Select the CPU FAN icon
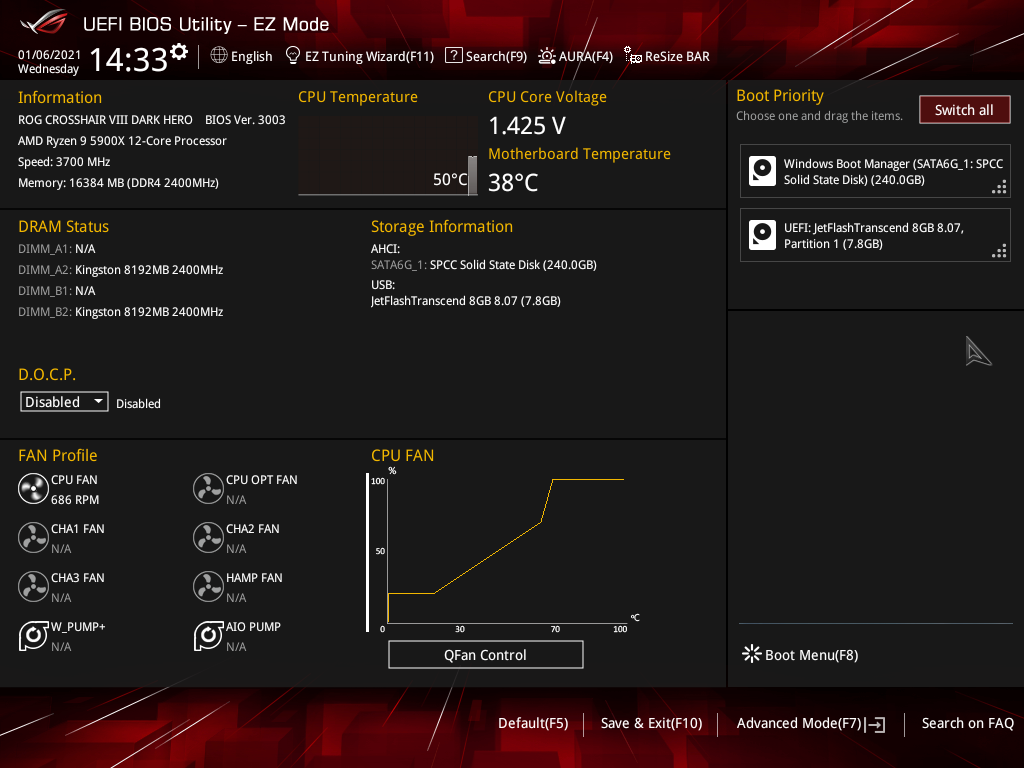 pos(33,488)
